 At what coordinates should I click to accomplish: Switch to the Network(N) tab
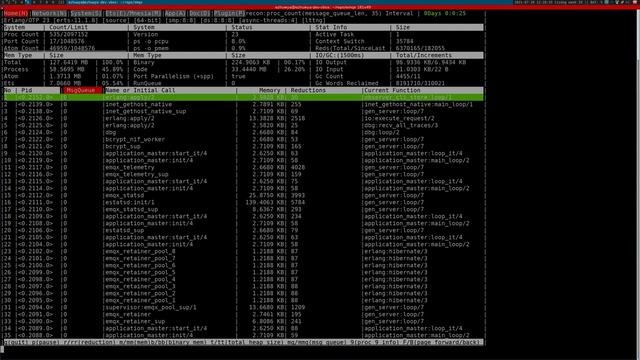coord(49,13)
